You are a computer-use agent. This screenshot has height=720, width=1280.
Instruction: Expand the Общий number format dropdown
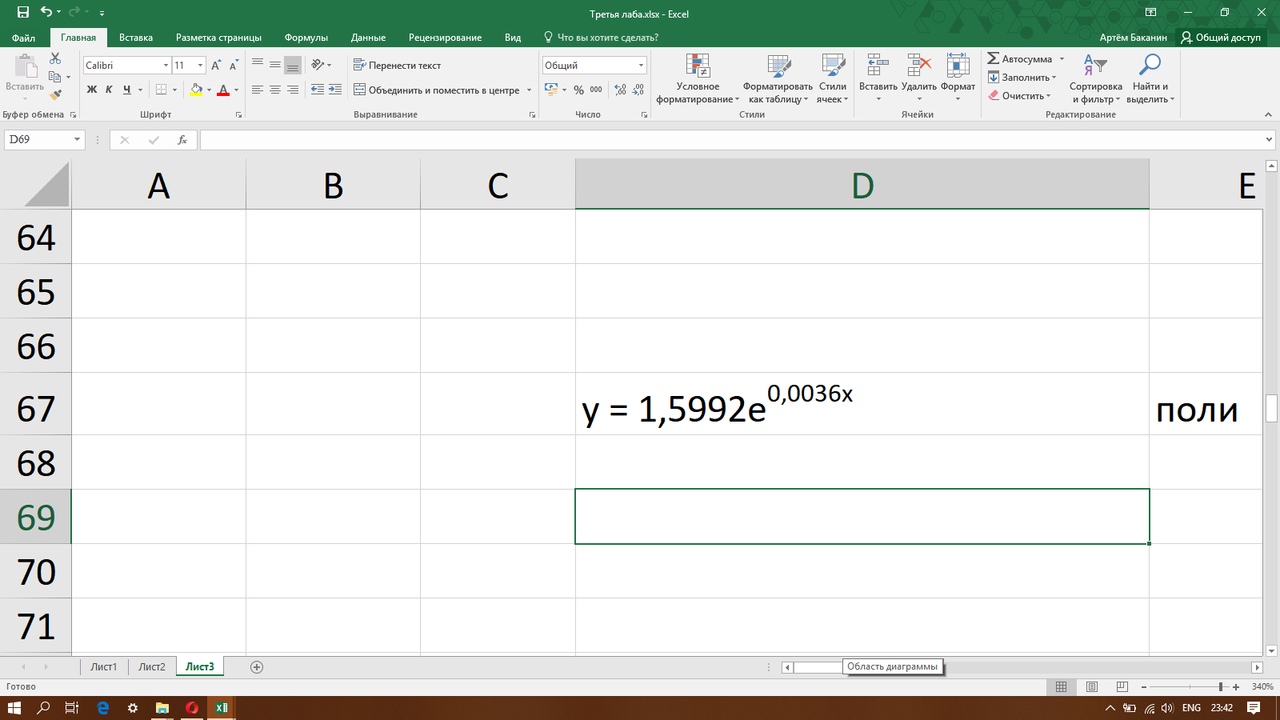pyautogui.click(x=641, y=65)
